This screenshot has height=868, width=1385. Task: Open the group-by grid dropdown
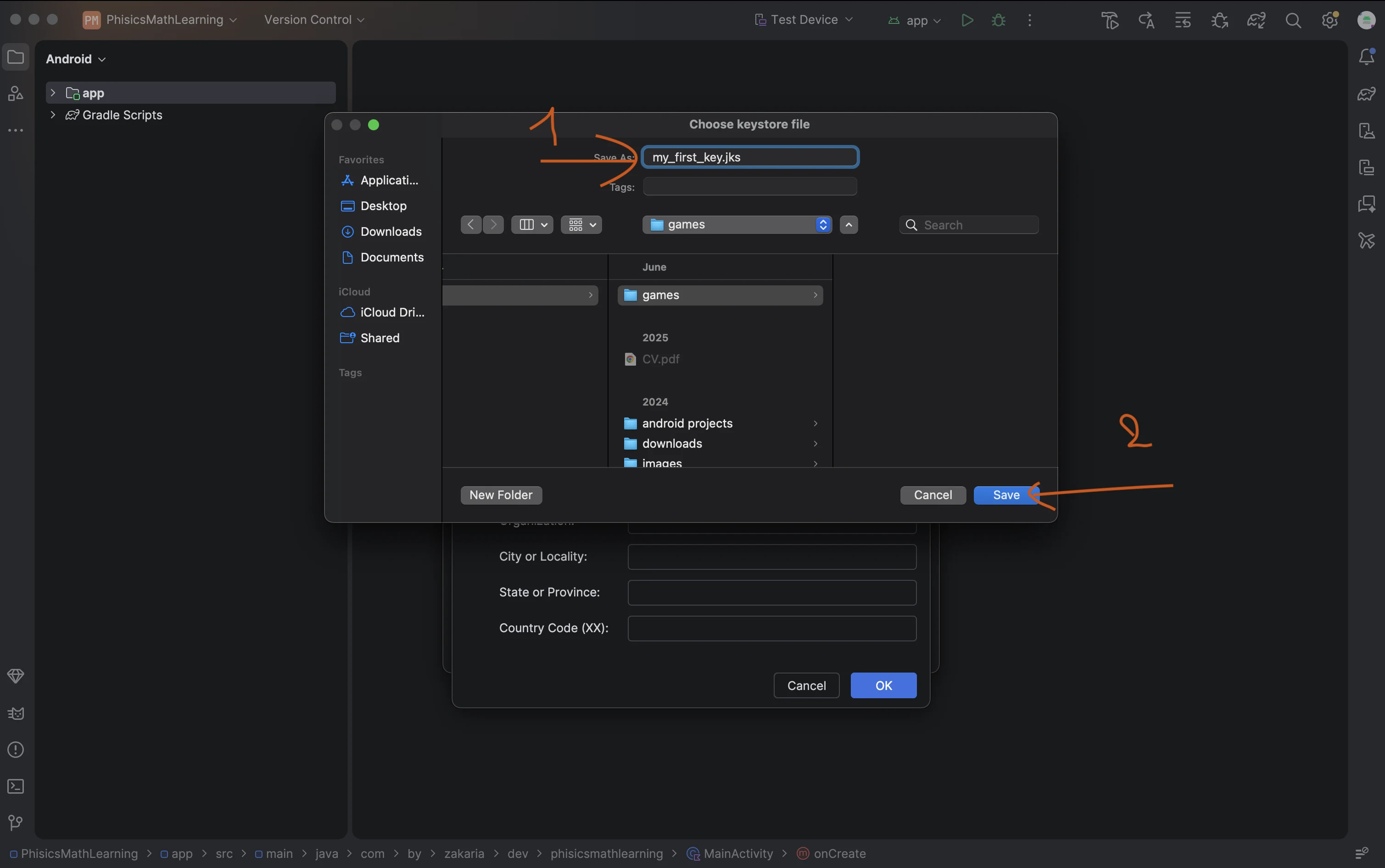point(582,224)
